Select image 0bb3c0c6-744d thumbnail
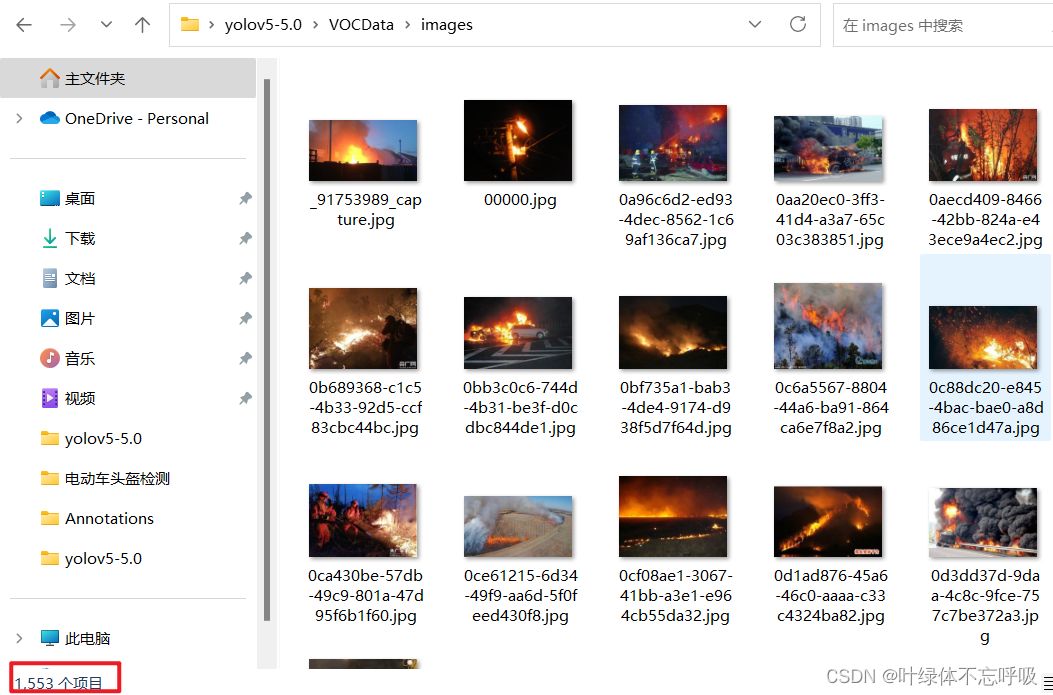The height and width of the screenshot is (695, 1053). click(x=518, y=333)
